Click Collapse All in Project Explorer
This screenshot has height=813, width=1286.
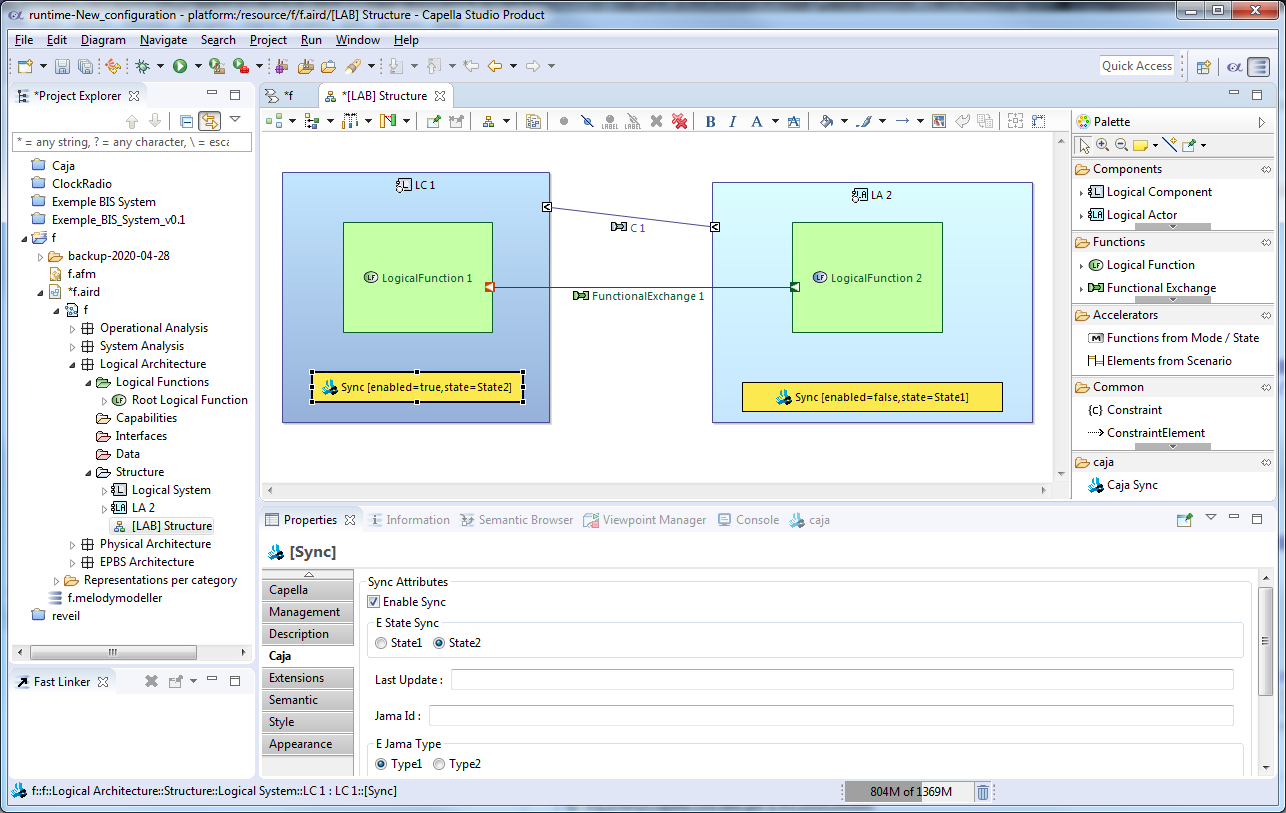186,121
